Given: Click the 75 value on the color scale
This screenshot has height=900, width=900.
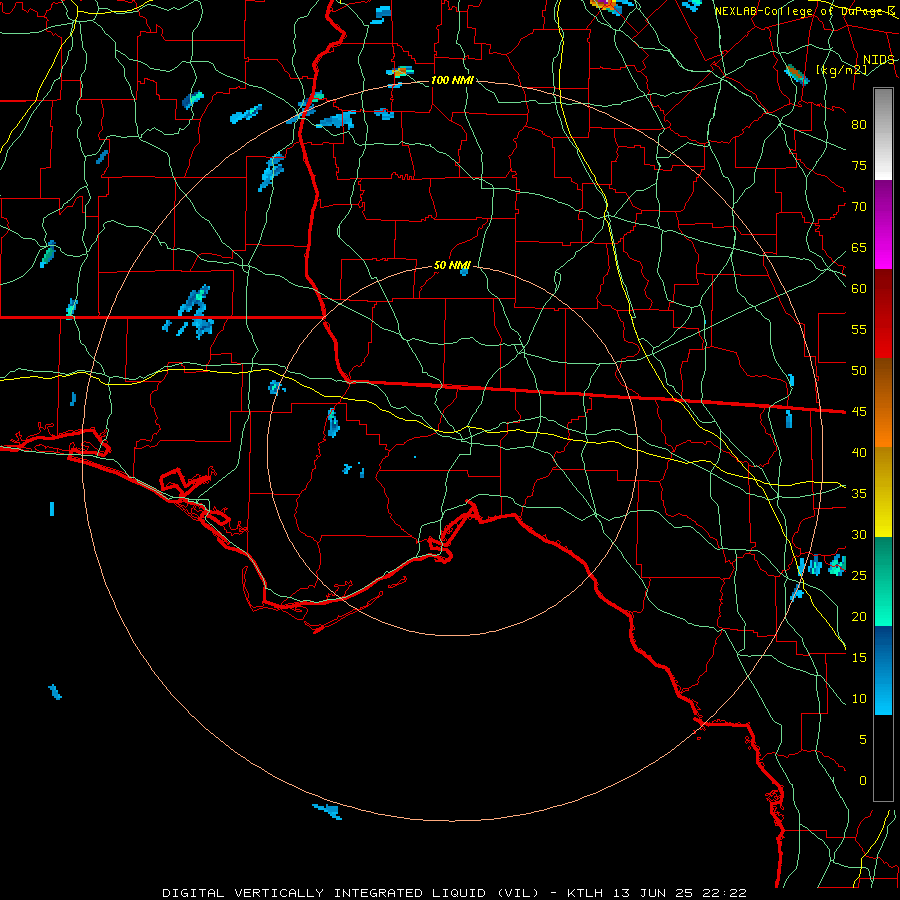Looking at the screenshot, I should click(859, 165).
